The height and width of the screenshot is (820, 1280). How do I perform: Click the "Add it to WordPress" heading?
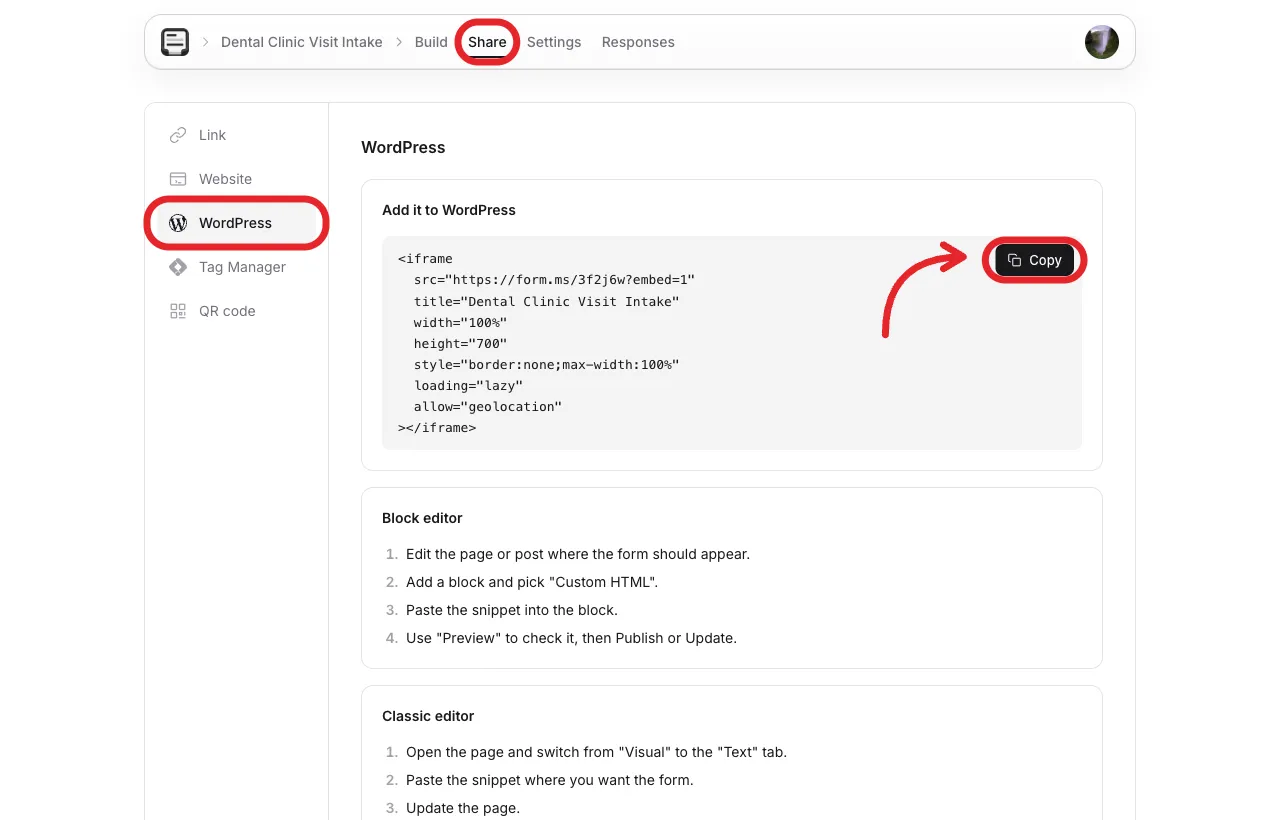pos(449,210)
